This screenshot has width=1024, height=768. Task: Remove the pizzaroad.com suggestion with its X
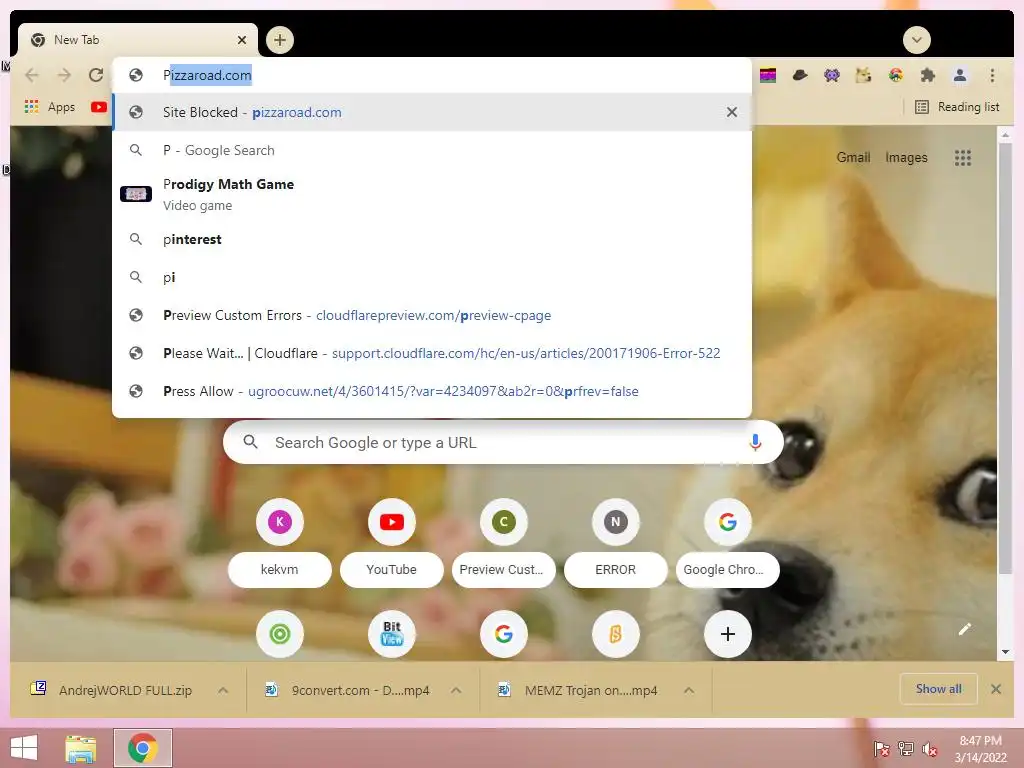[x=731, y=112]
